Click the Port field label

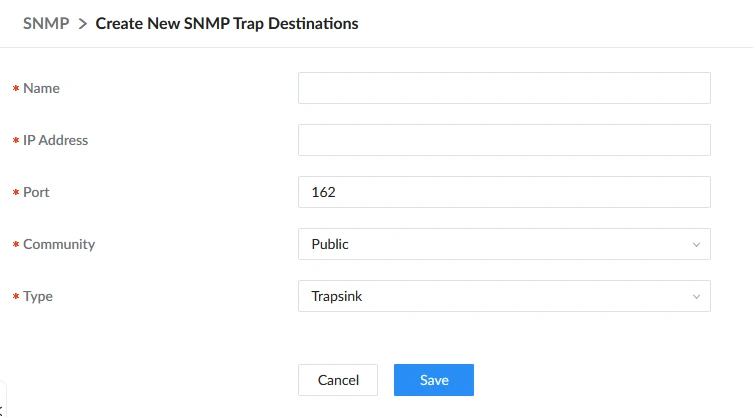click(x=36, y=192)
